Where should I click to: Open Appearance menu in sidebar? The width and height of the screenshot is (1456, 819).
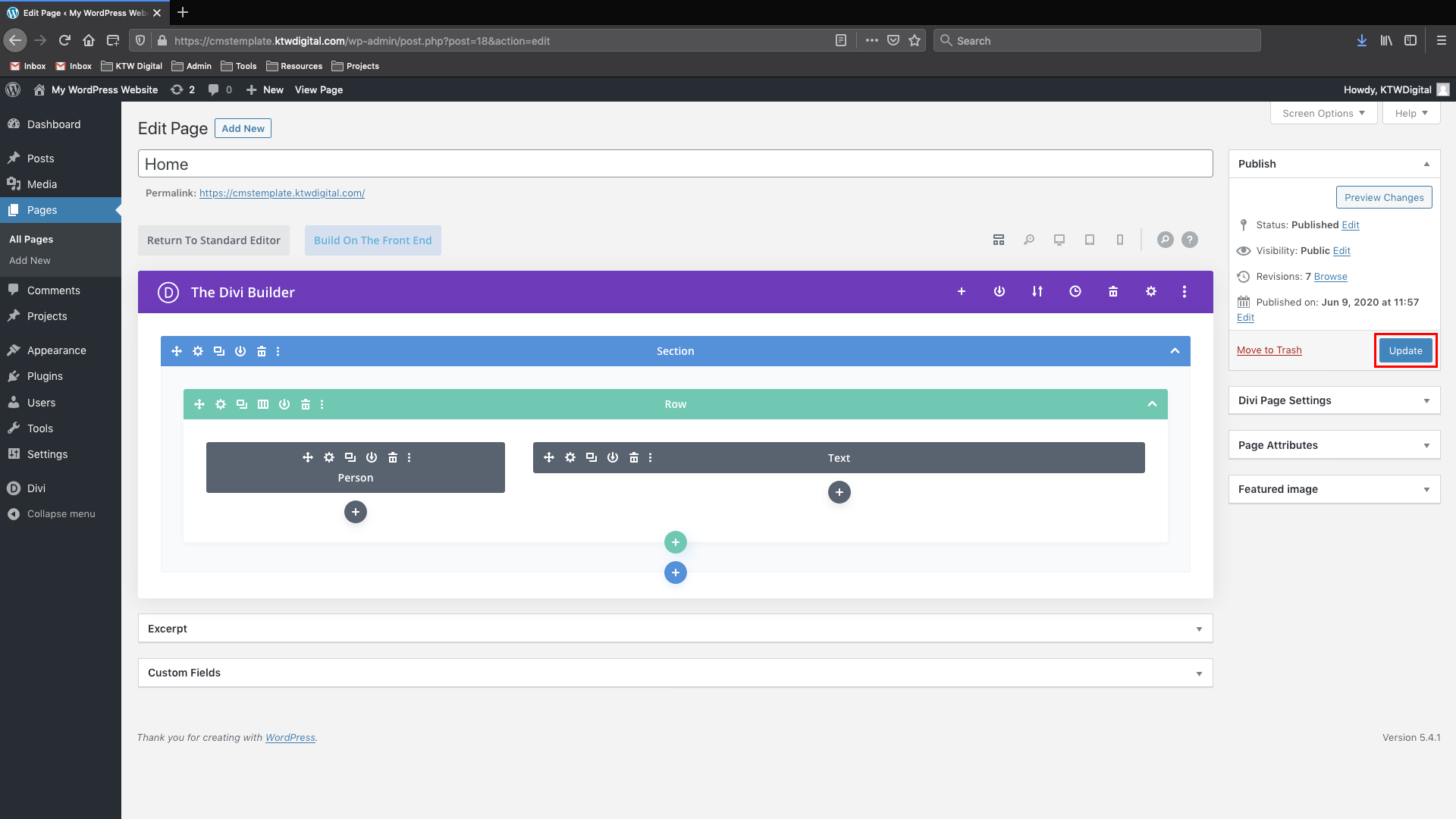tap(61, 350)
